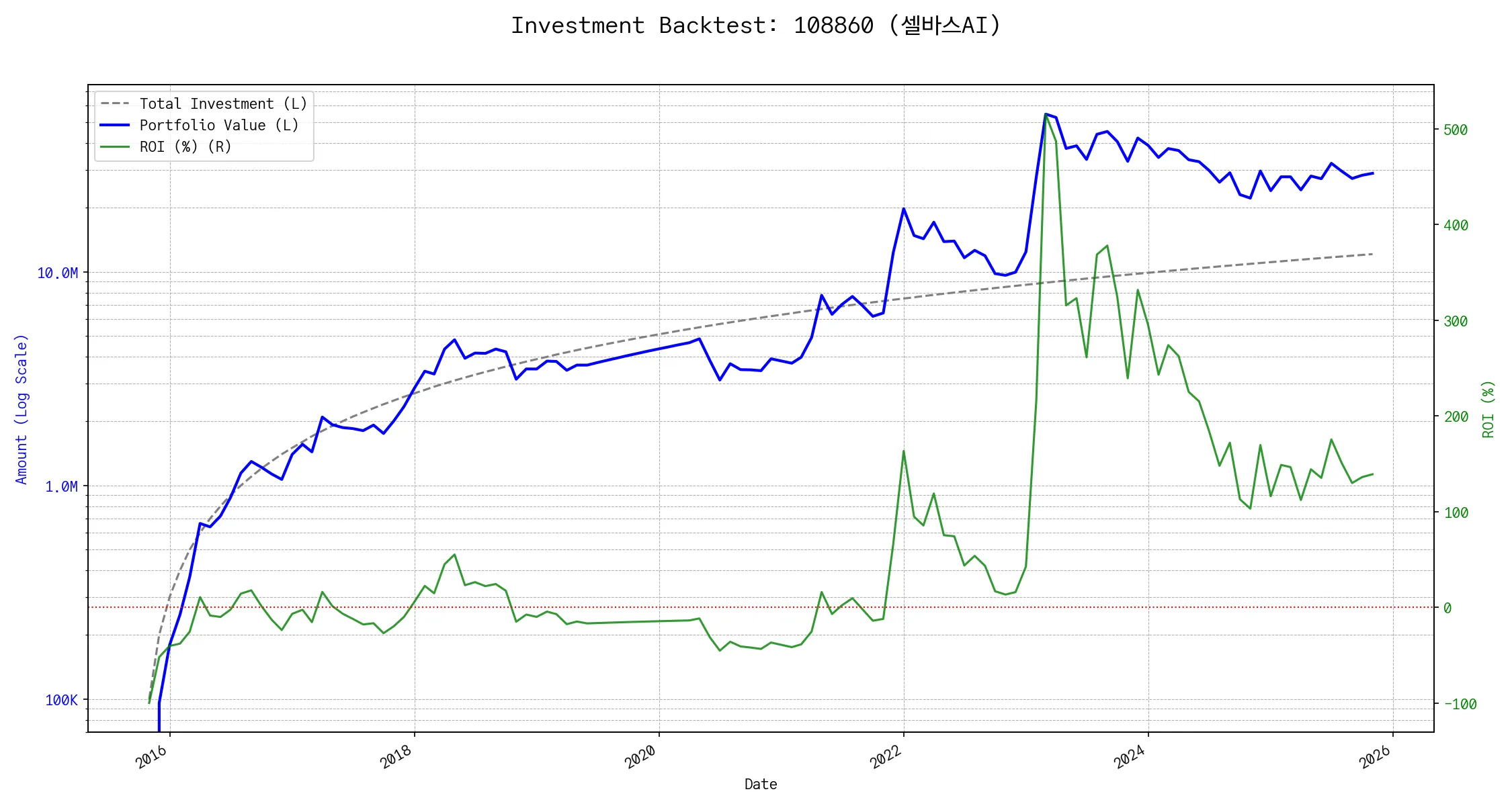
Task: Click the 2018 x-axis tick label
Action: pos(396,757)
